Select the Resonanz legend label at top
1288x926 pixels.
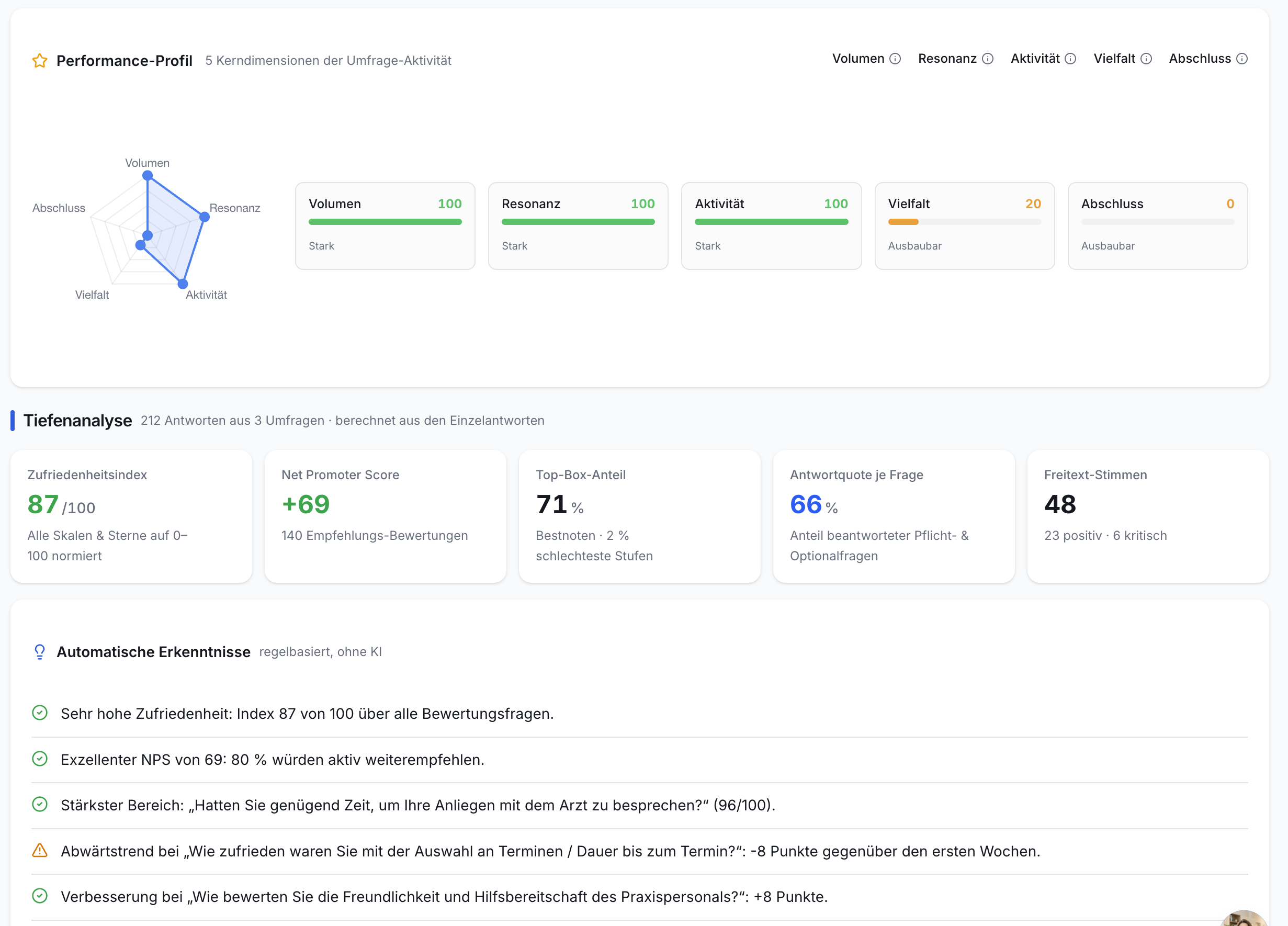tap(947, 59)
